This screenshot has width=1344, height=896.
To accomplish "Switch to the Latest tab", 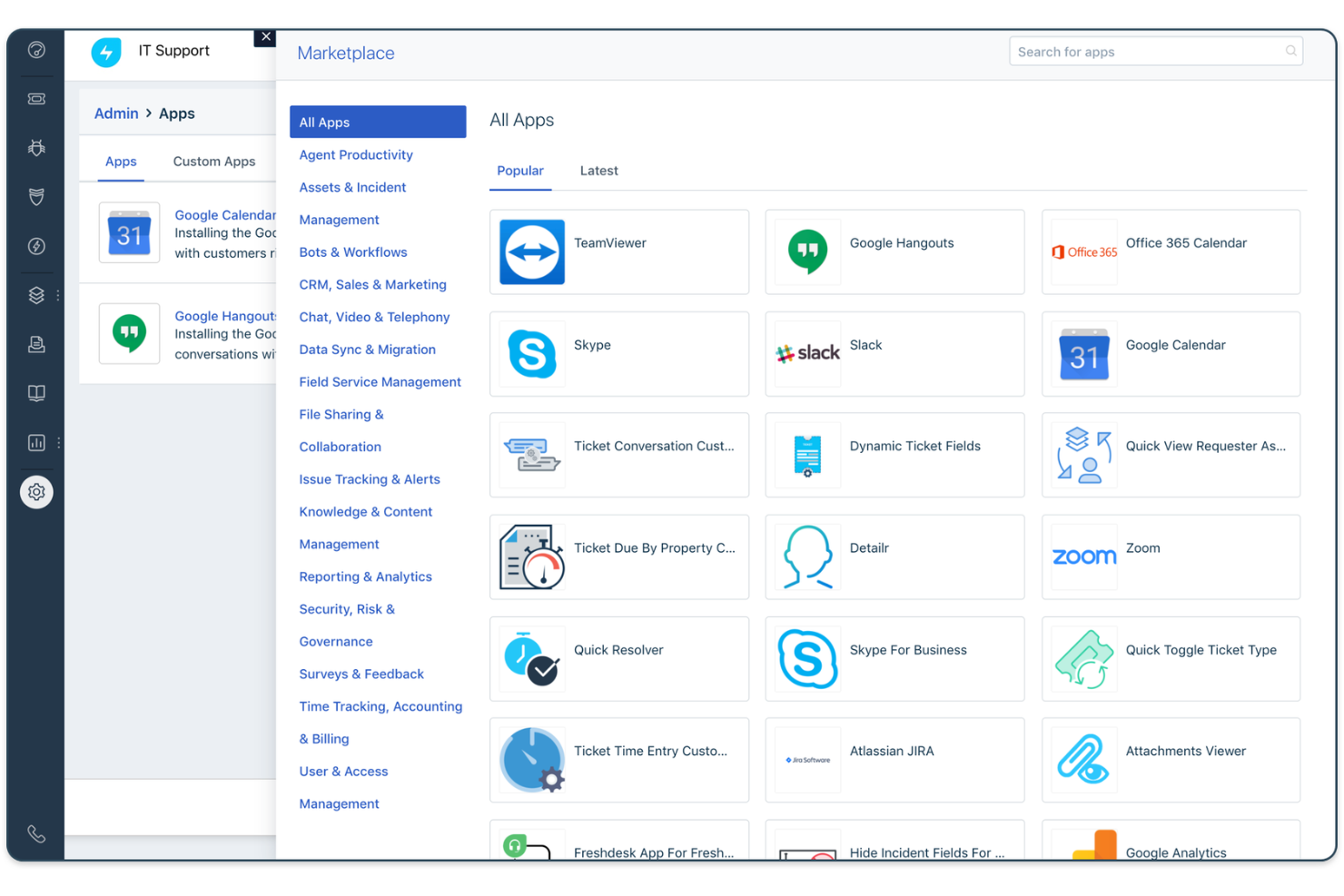I will 598,171.
